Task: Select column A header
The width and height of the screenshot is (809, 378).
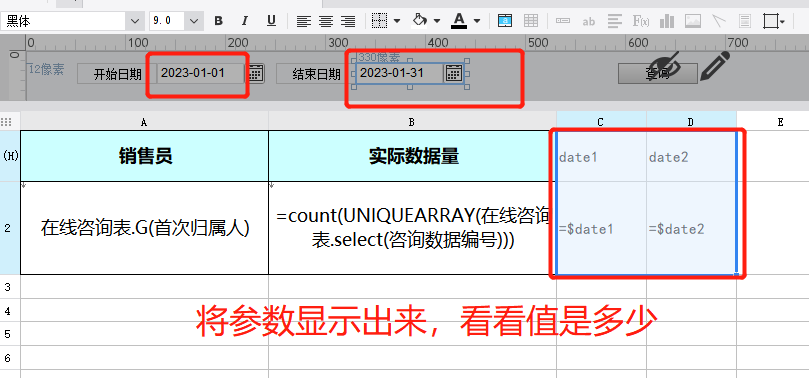Action: click(144, 122)
